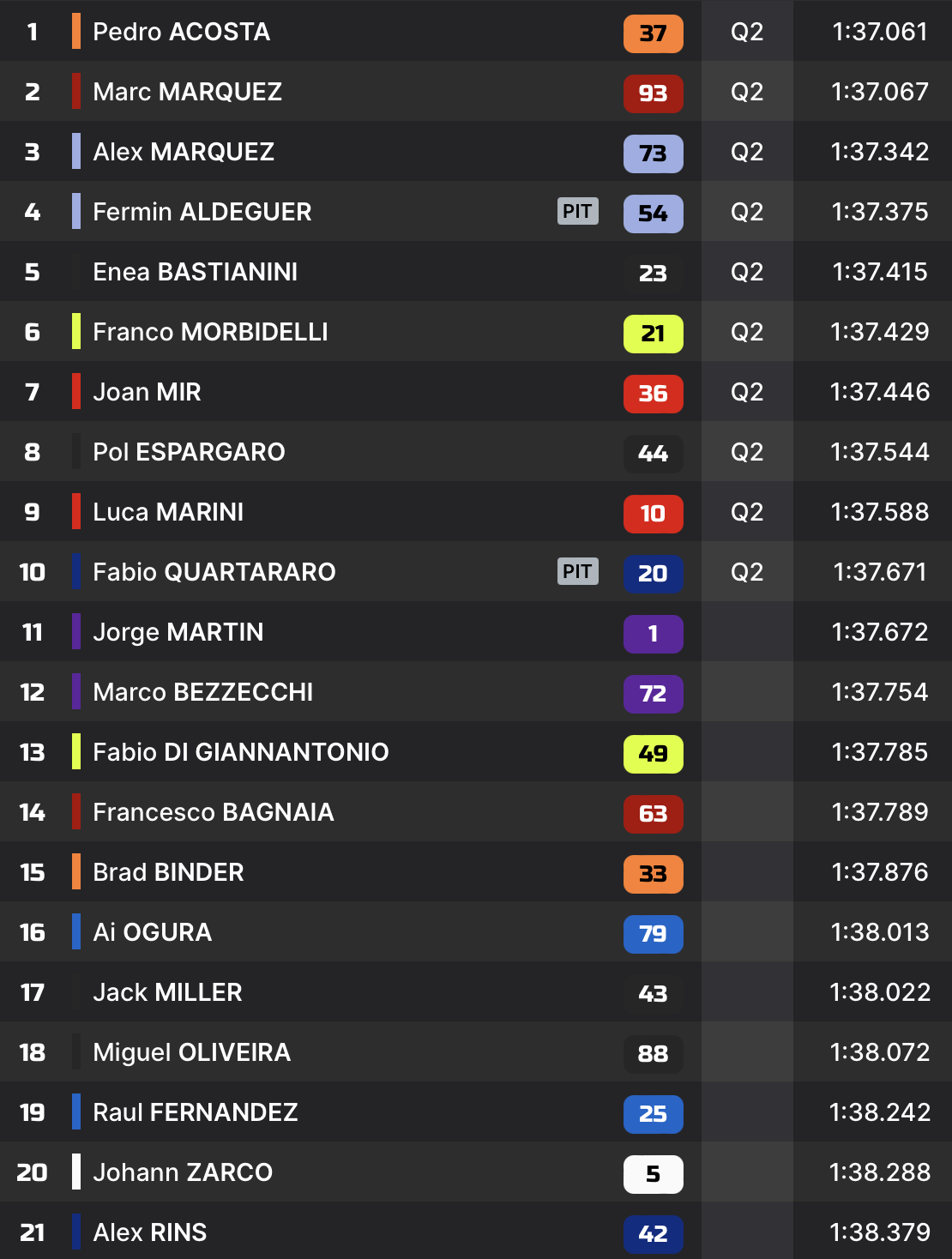
Task: Click the orange number 37 badge
Action: tap(653, 33)
